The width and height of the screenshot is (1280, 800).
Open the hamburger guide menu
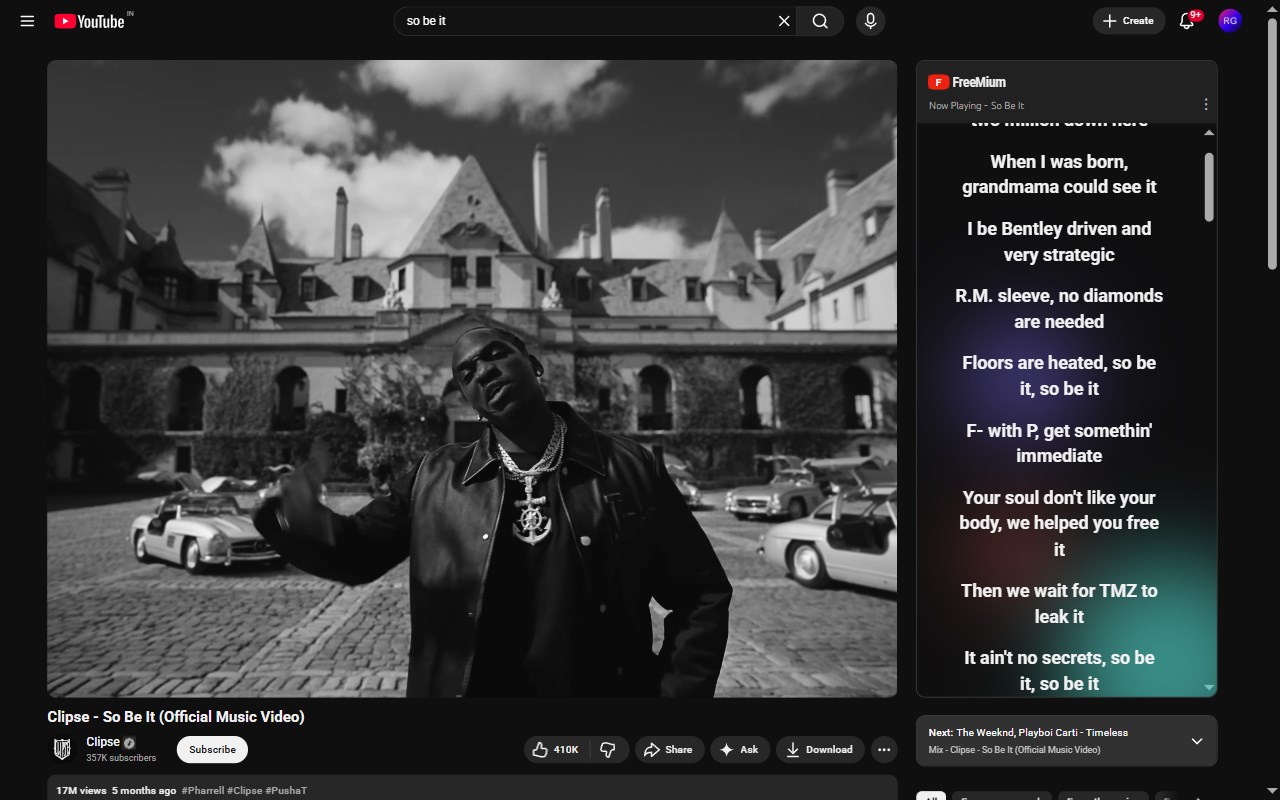click(x=27, y=21)
